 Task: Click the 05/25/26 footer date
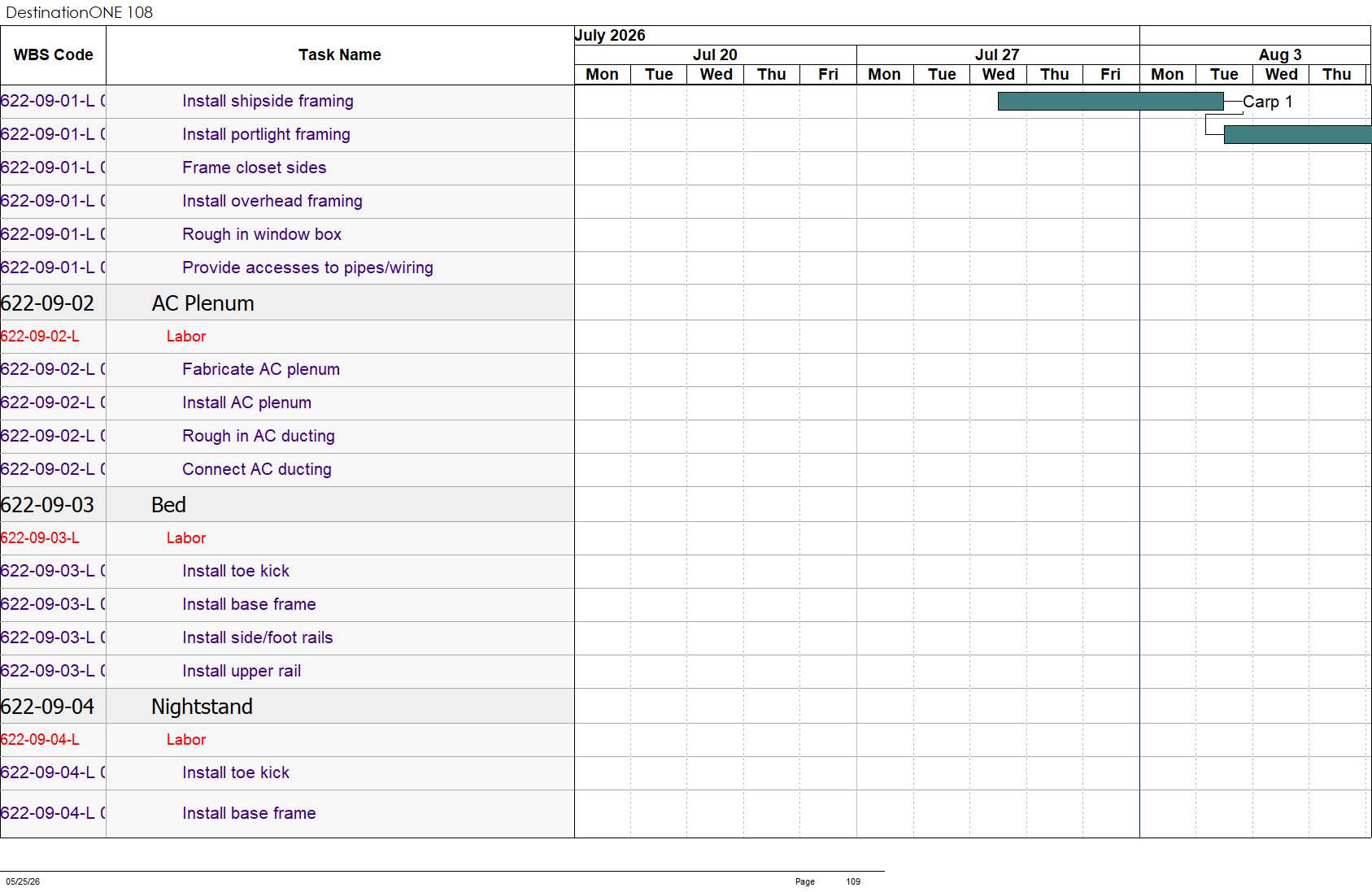tap(23, 881)
